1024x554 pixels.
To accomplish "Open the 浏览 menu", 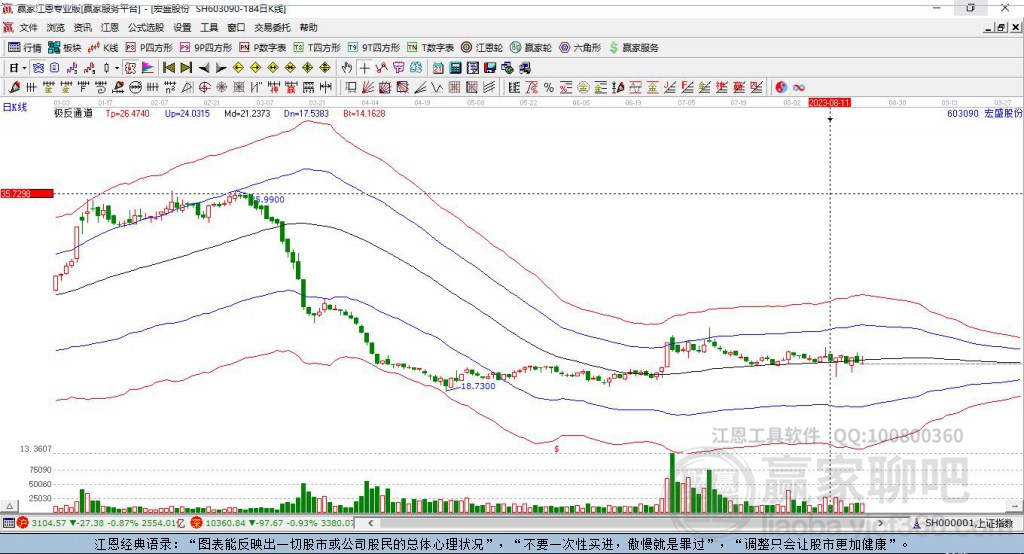I will [x=56, y=27].
